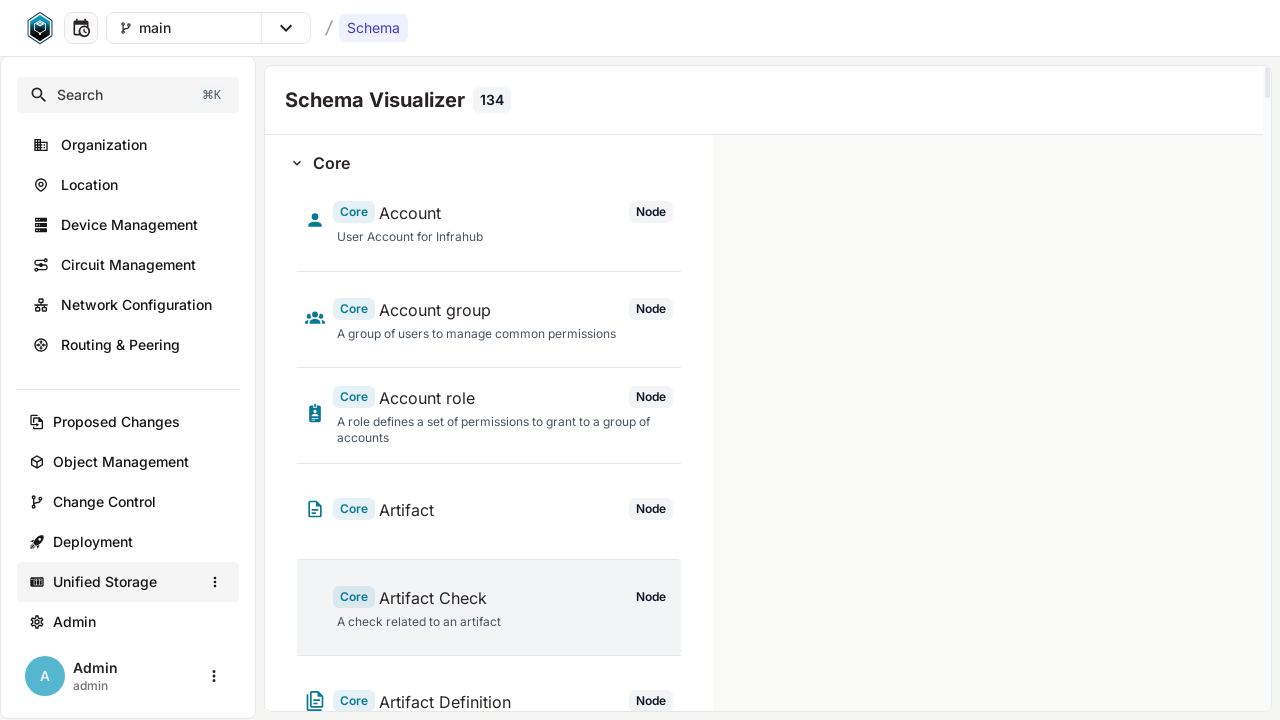Open the Admin user options menu
This screenshot has width=1280, height=720.
coord(214,676)
